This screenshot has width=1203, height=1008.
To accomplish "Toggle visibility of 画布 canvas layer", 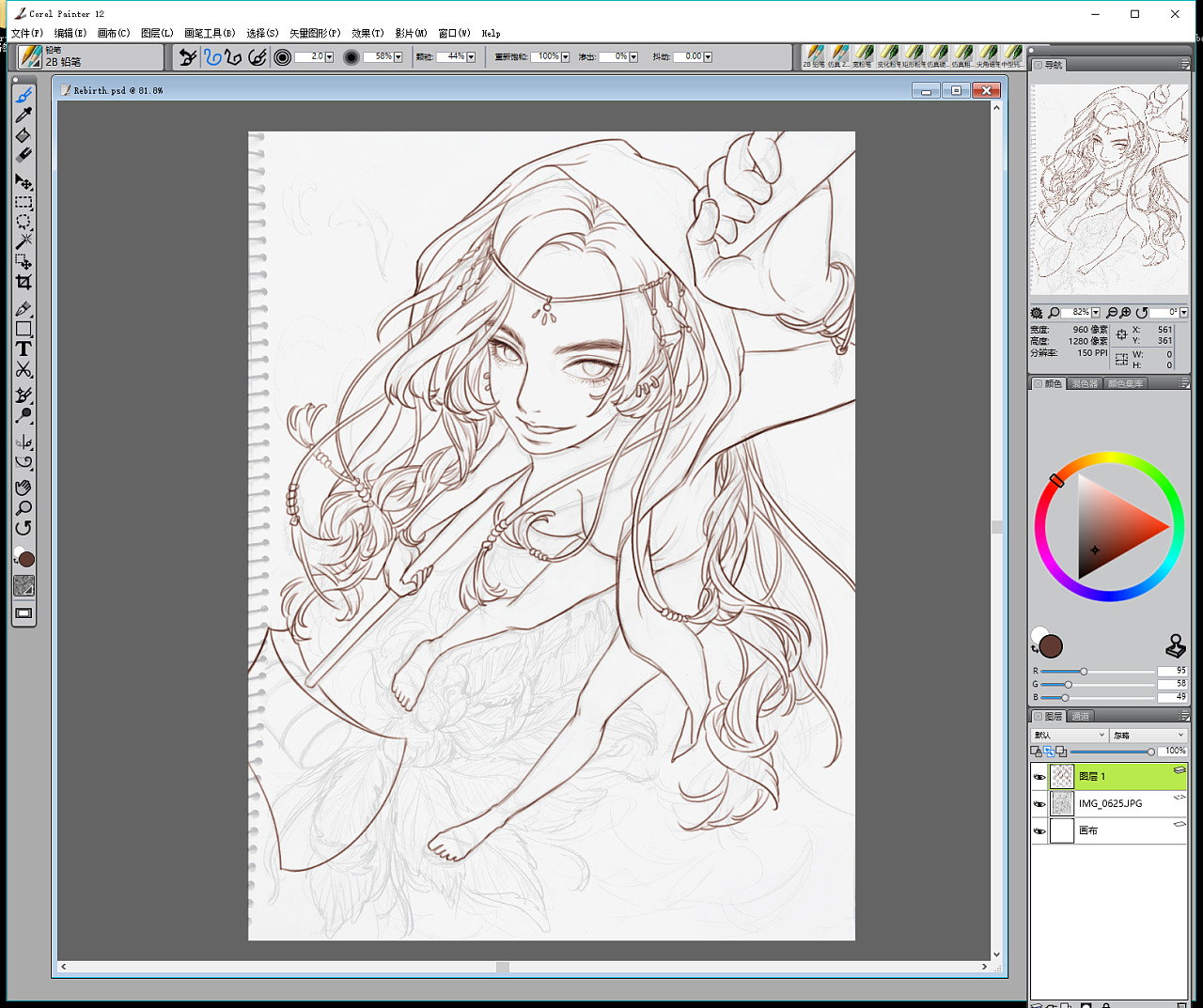I will click(x=1039, y=831).
